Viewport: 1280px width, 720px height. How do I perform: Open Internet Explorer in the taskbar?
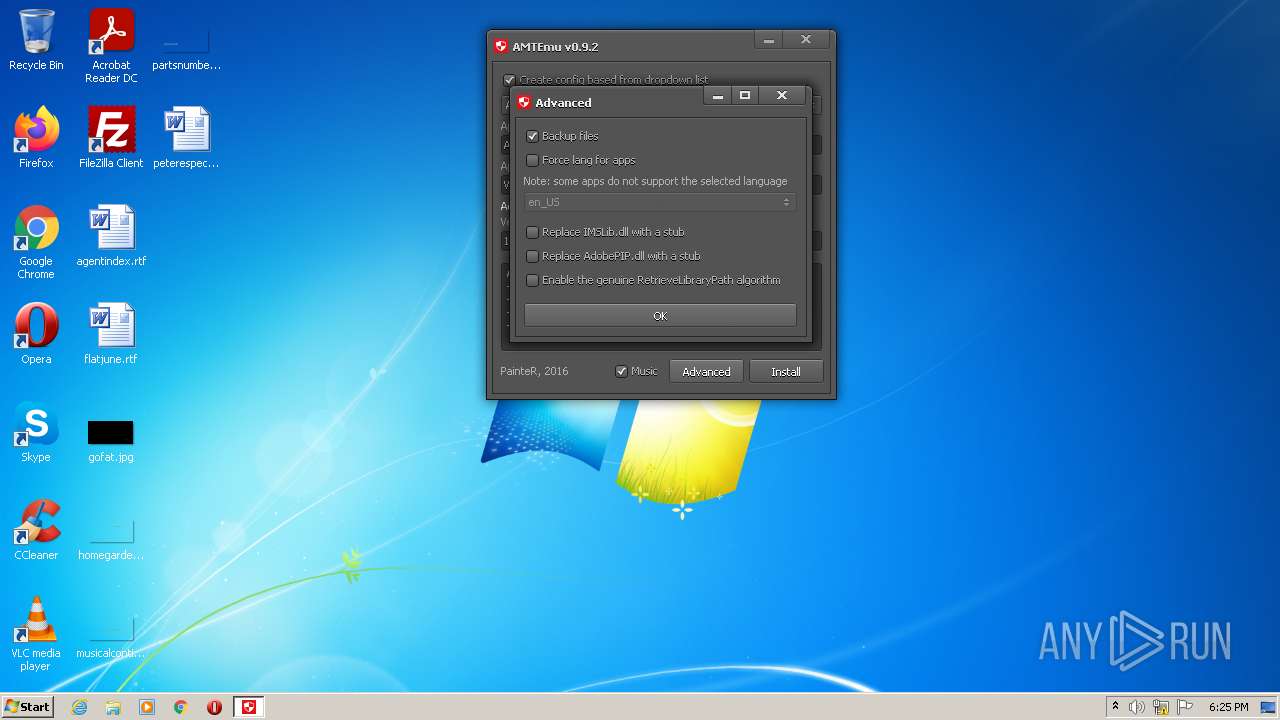tap(79, 707)
